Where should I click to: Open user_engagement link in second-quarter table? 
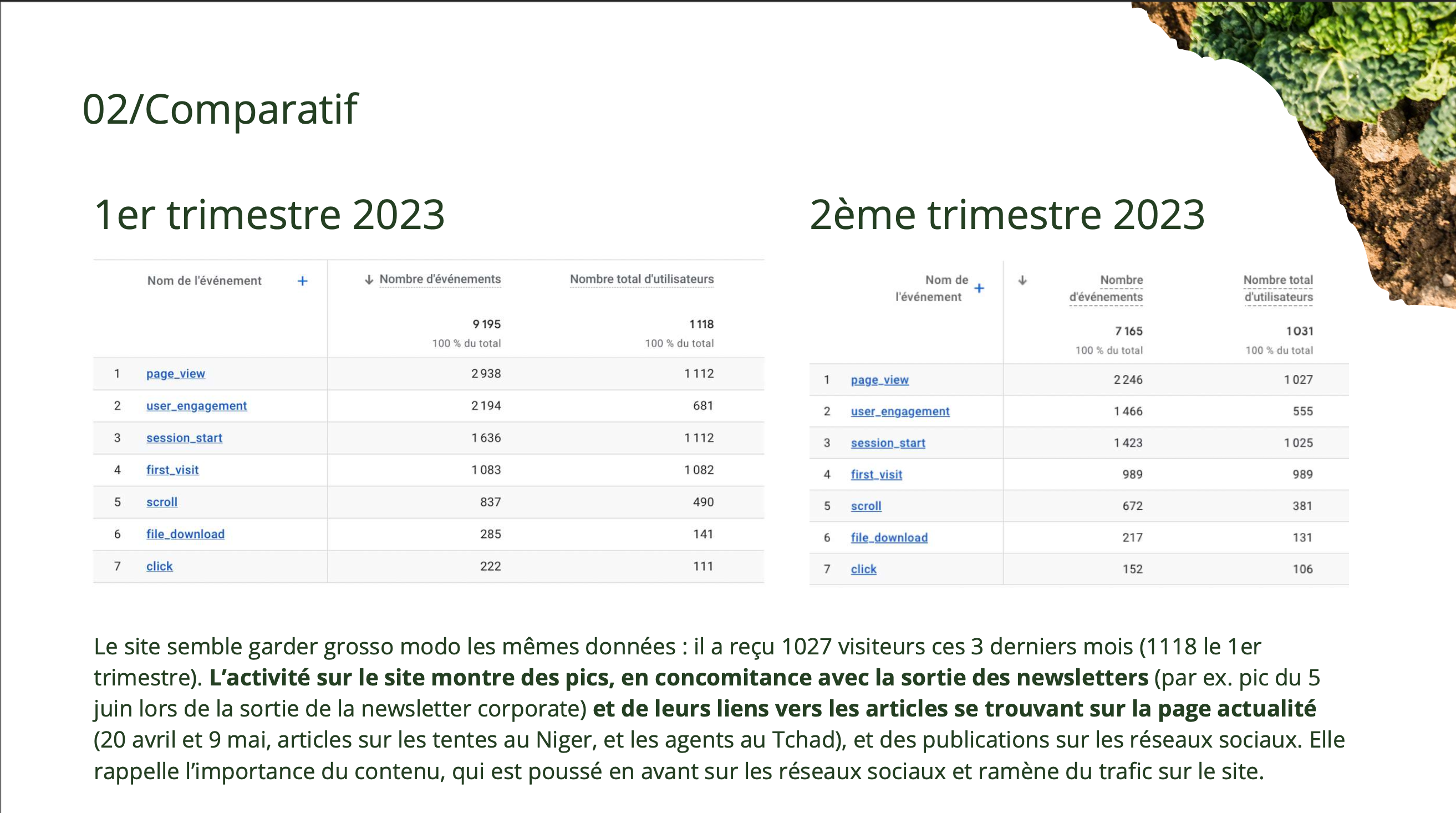point(900,411)
